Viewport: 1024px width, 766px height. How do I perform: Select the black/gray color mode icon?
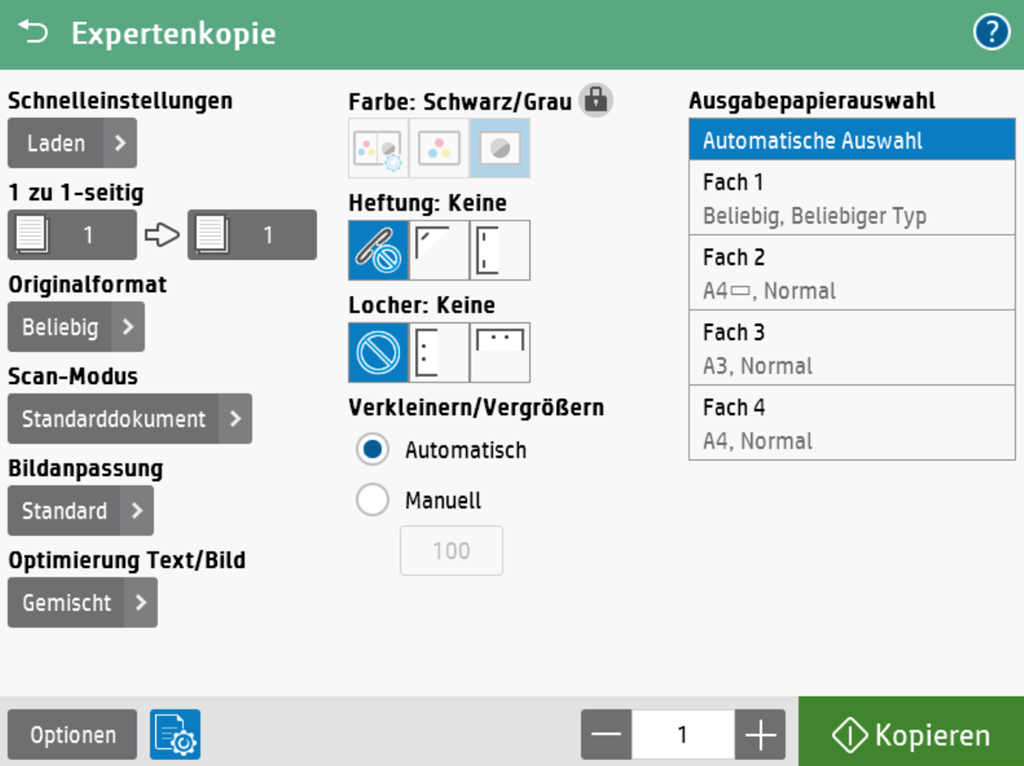point(500,148)
